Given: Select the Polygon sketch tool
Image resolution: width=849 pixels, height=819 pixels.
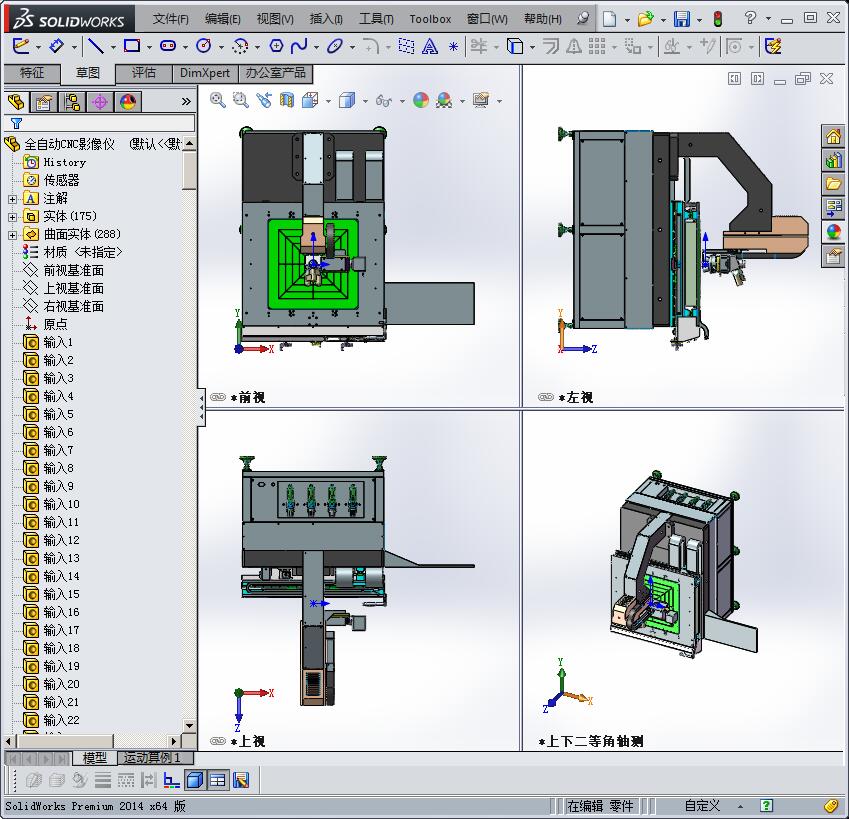Looking at the screenshot, I should (x=276, y=46).
